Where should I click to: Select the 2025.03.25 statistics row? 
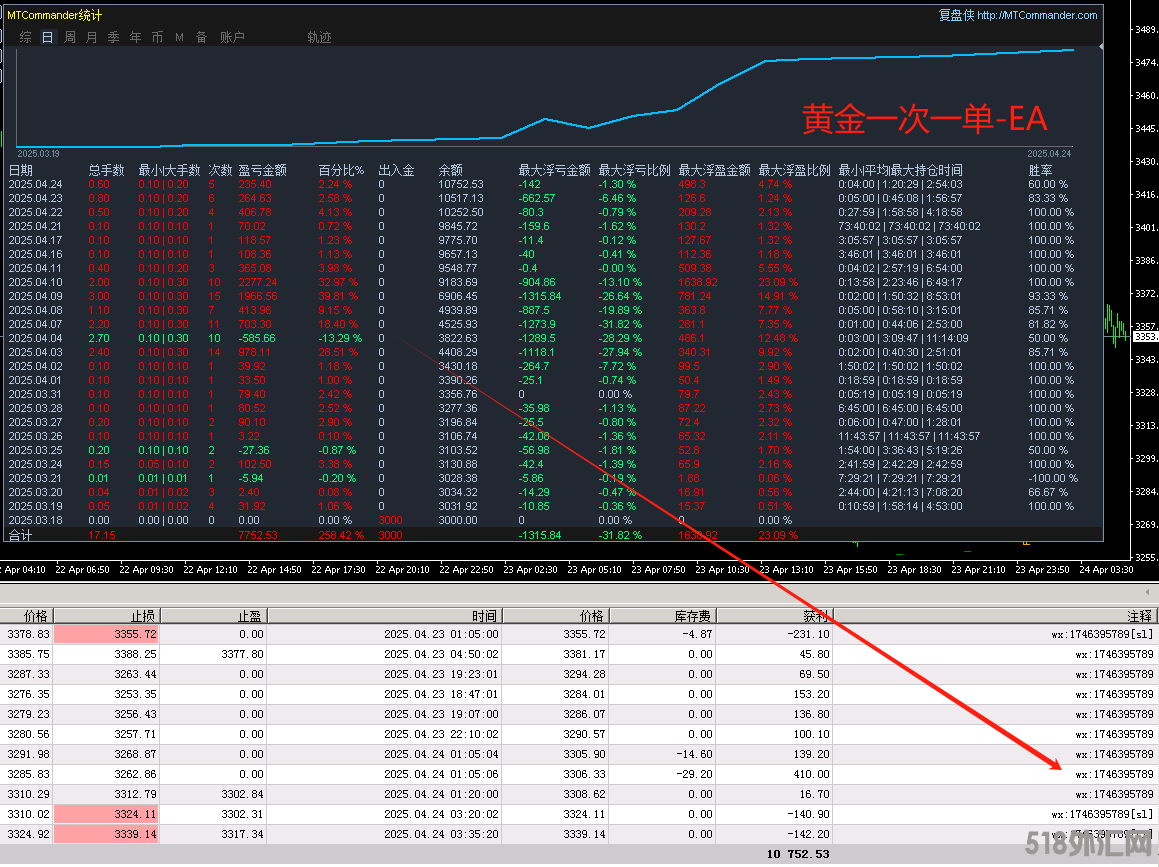(x=554, y=450)
